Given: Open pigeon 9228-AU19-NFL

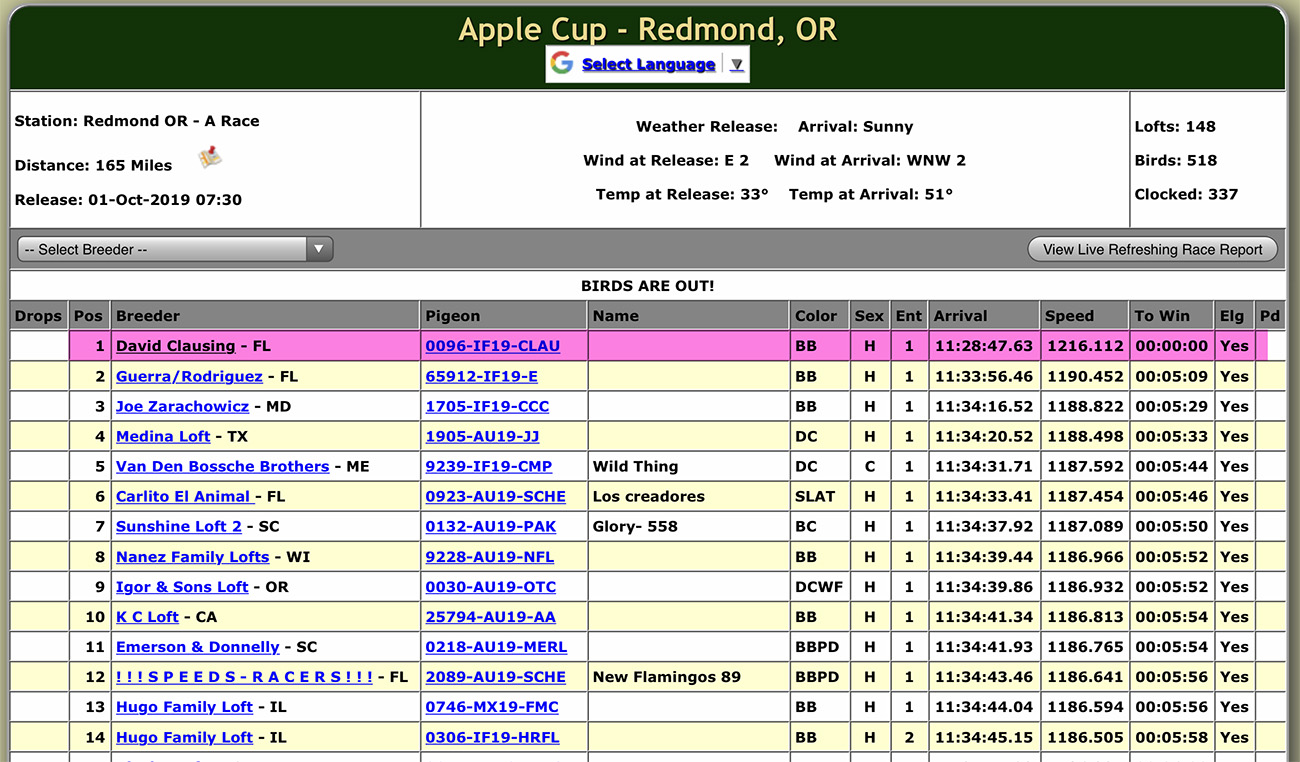Looking at the screenshot, I should click(x=489, y=556).
